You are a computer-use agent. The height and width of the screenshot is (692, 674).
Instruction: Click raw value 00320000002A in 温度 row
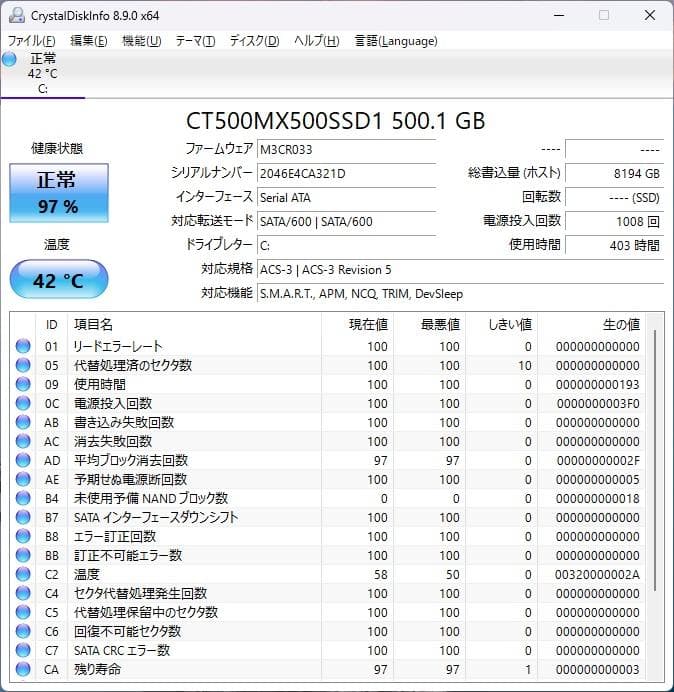pyautogui.click(x=598, y=574)
